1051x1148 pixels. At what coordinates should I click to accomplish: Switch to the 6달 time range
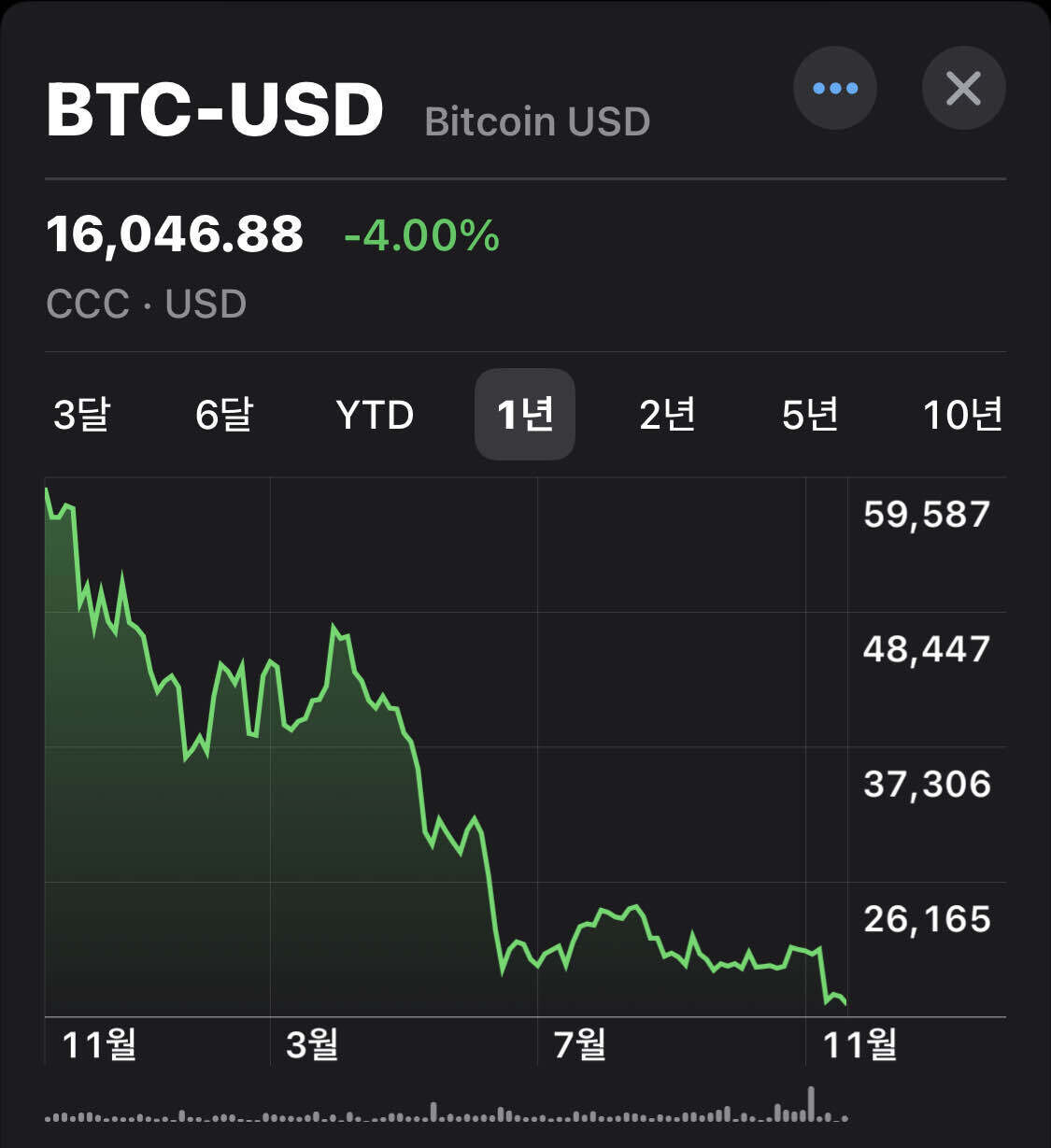click(224, 415)
